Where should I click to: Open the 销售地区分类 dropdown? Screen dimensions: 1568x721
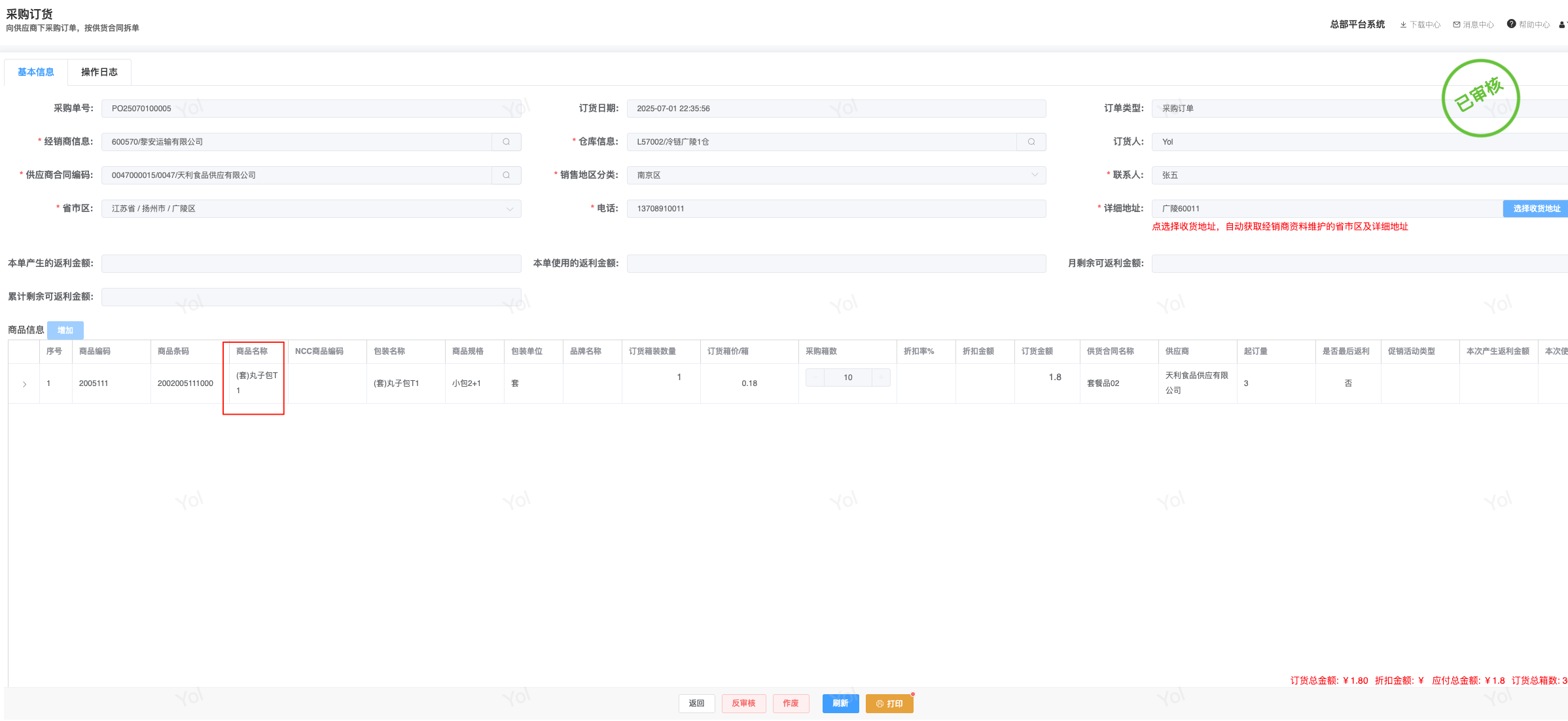836,175
